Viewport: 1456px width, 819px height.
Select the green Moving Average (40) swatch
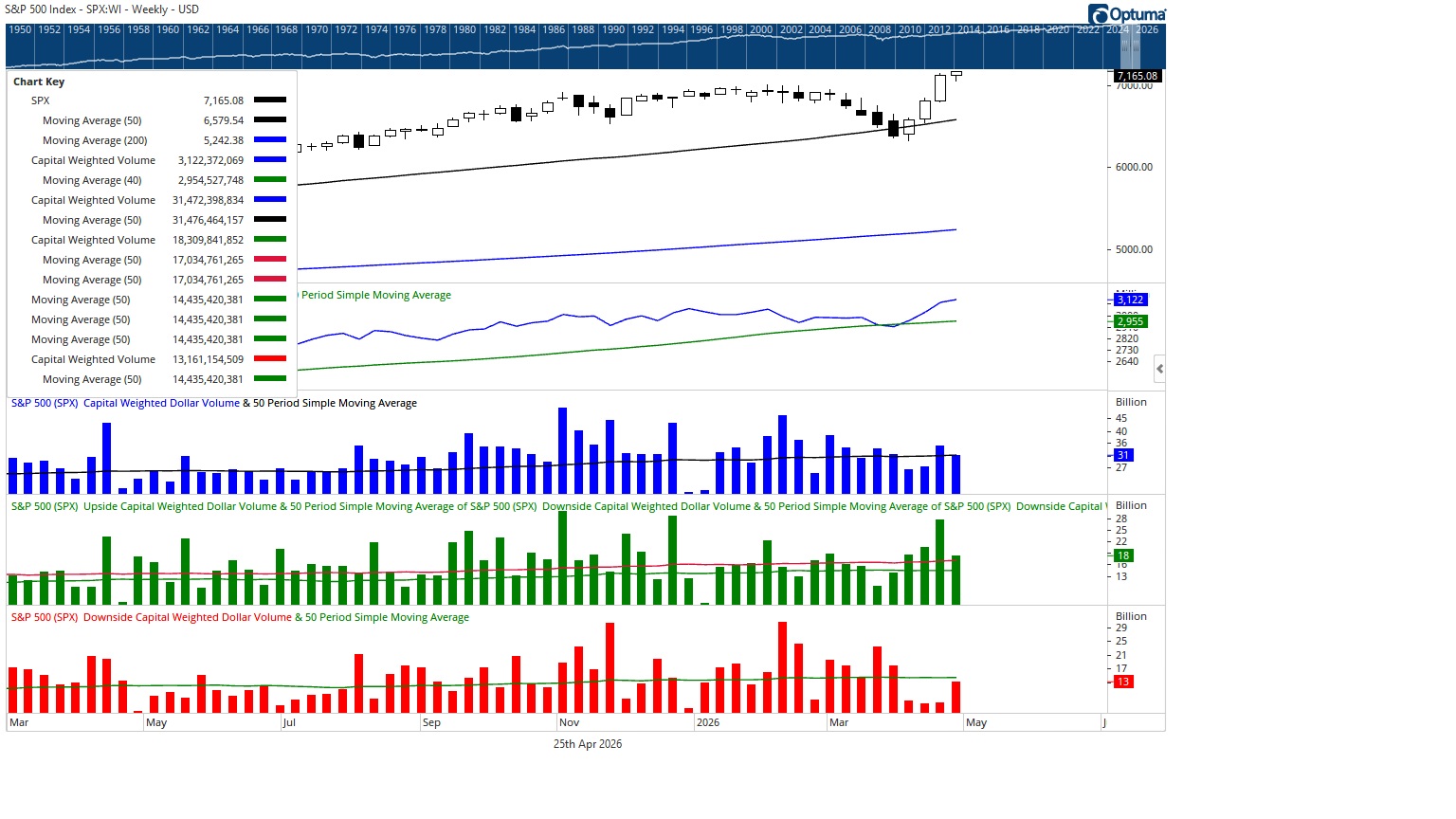(x=270, y=180)
